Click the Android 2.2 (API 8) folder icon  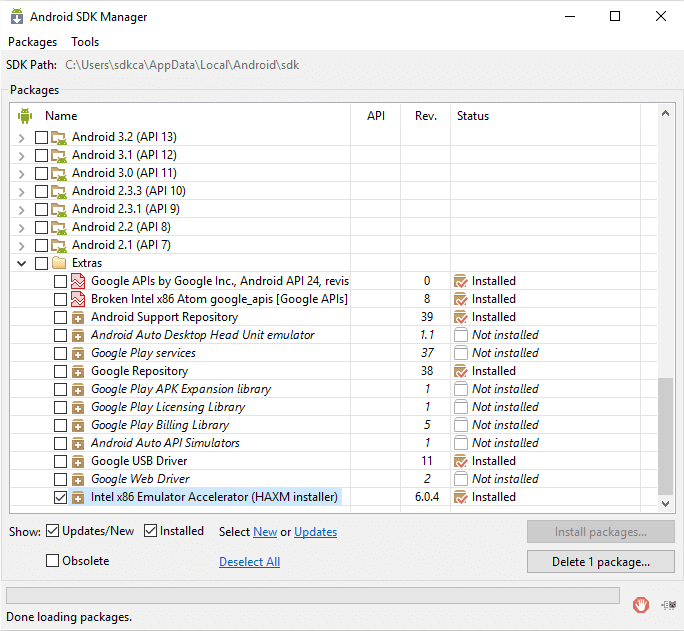pos(58,227)
